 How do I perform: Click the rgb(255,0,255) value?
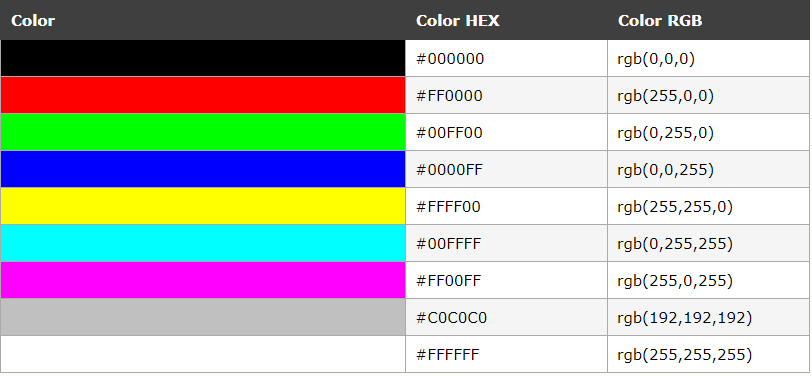tap(675, 281)
